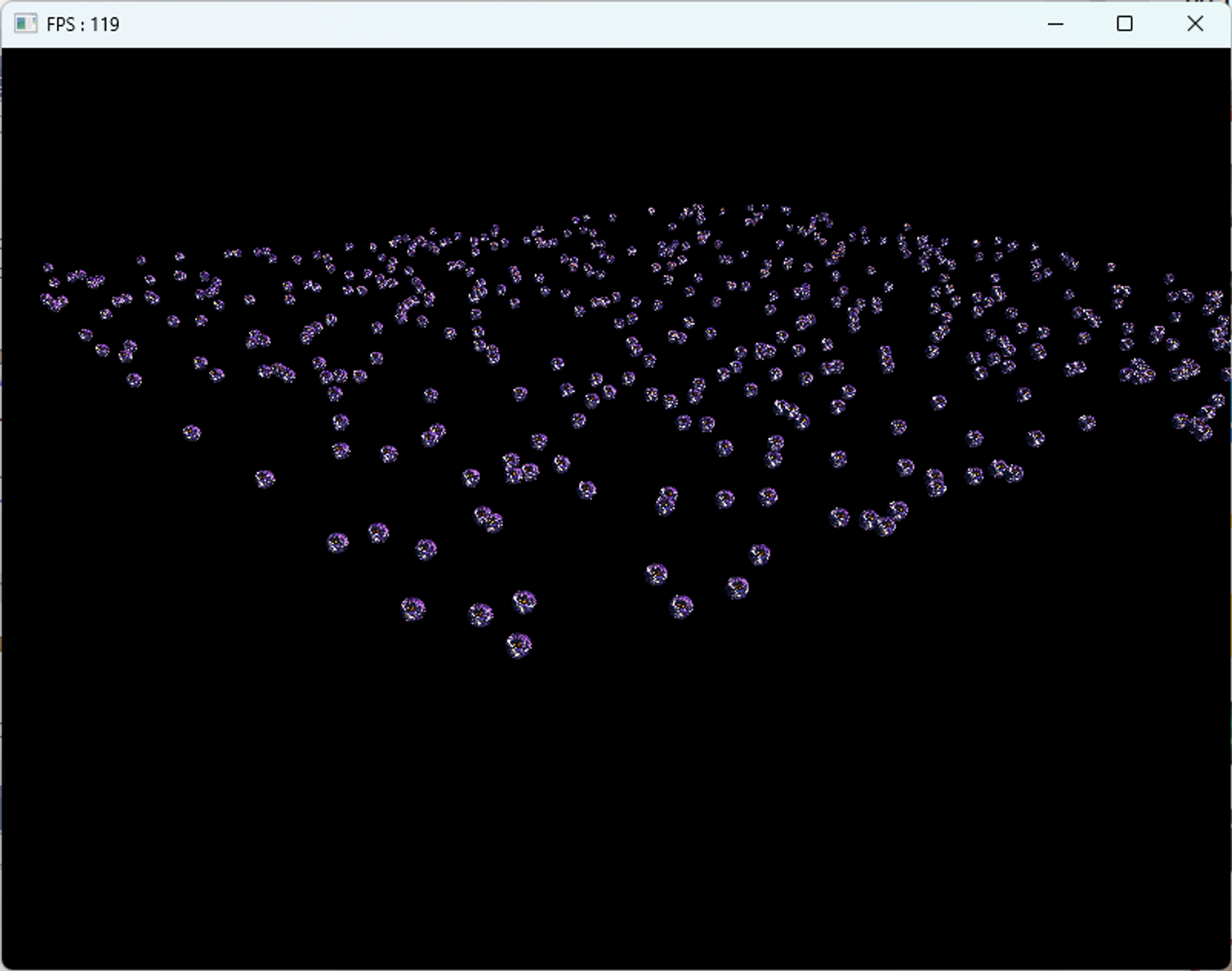Click the rightmost of three lower-left row spheres
Screen dimensions: 1232x971
(426, 549)
